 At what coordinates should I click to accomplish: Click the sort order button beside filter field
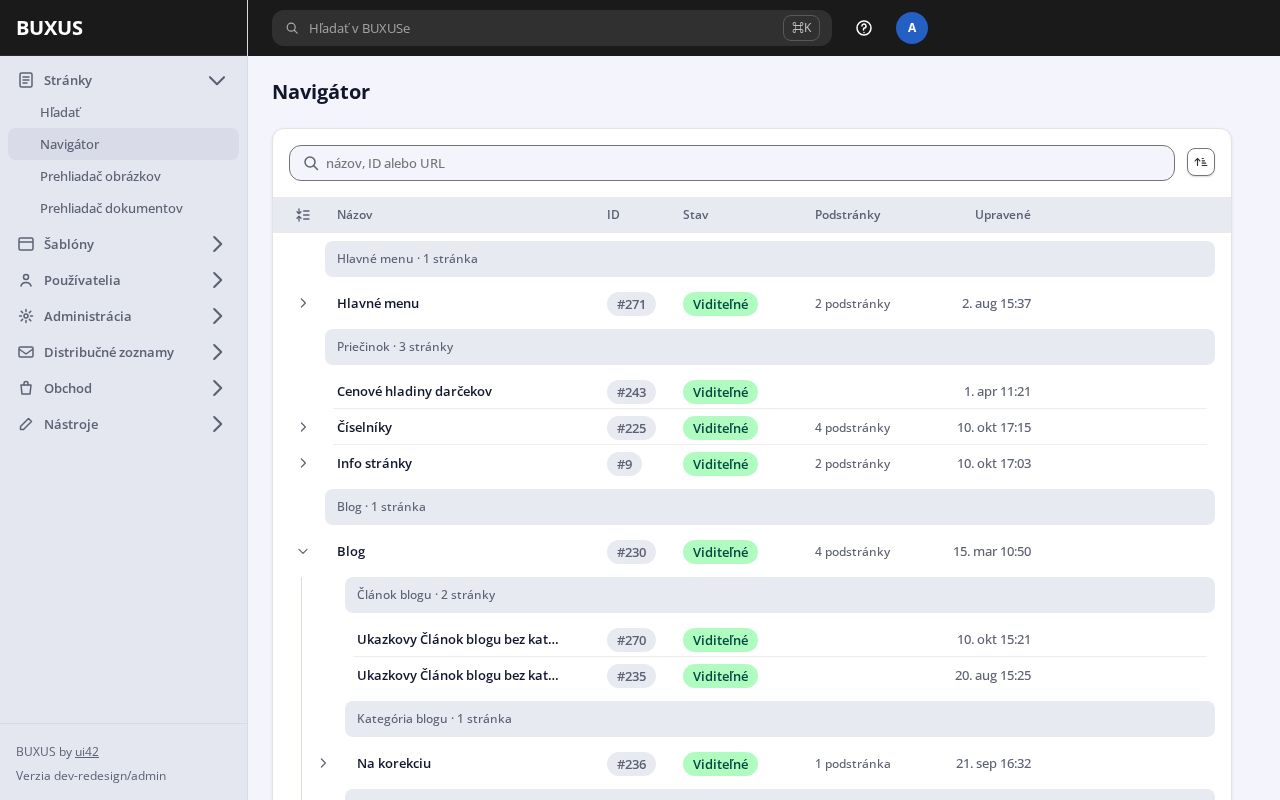pyautogui.click(x=1201, y=162)
